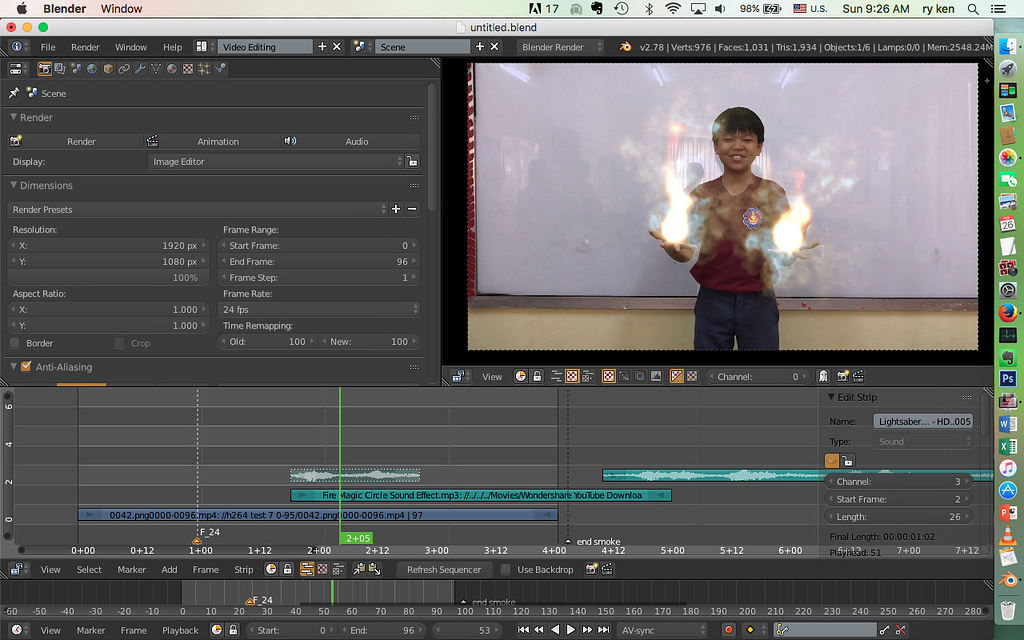The width and height of the screenshot is (1024, 640).
Task: Click the sequencer header OpenGL render image icon
Action: point(592,569)
